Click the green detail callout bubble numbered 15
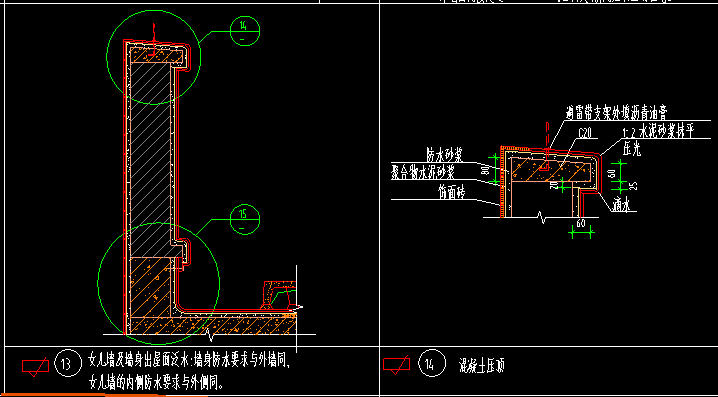This screenshot has width=718, height=397. [x=245, y=219]
